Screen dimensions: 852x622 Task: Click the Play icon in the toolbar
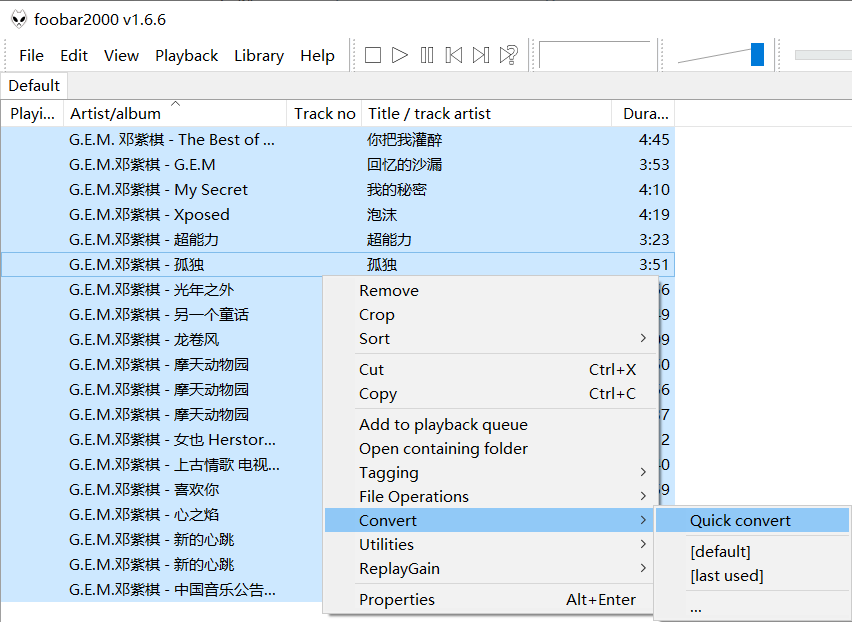coord(399,55)
